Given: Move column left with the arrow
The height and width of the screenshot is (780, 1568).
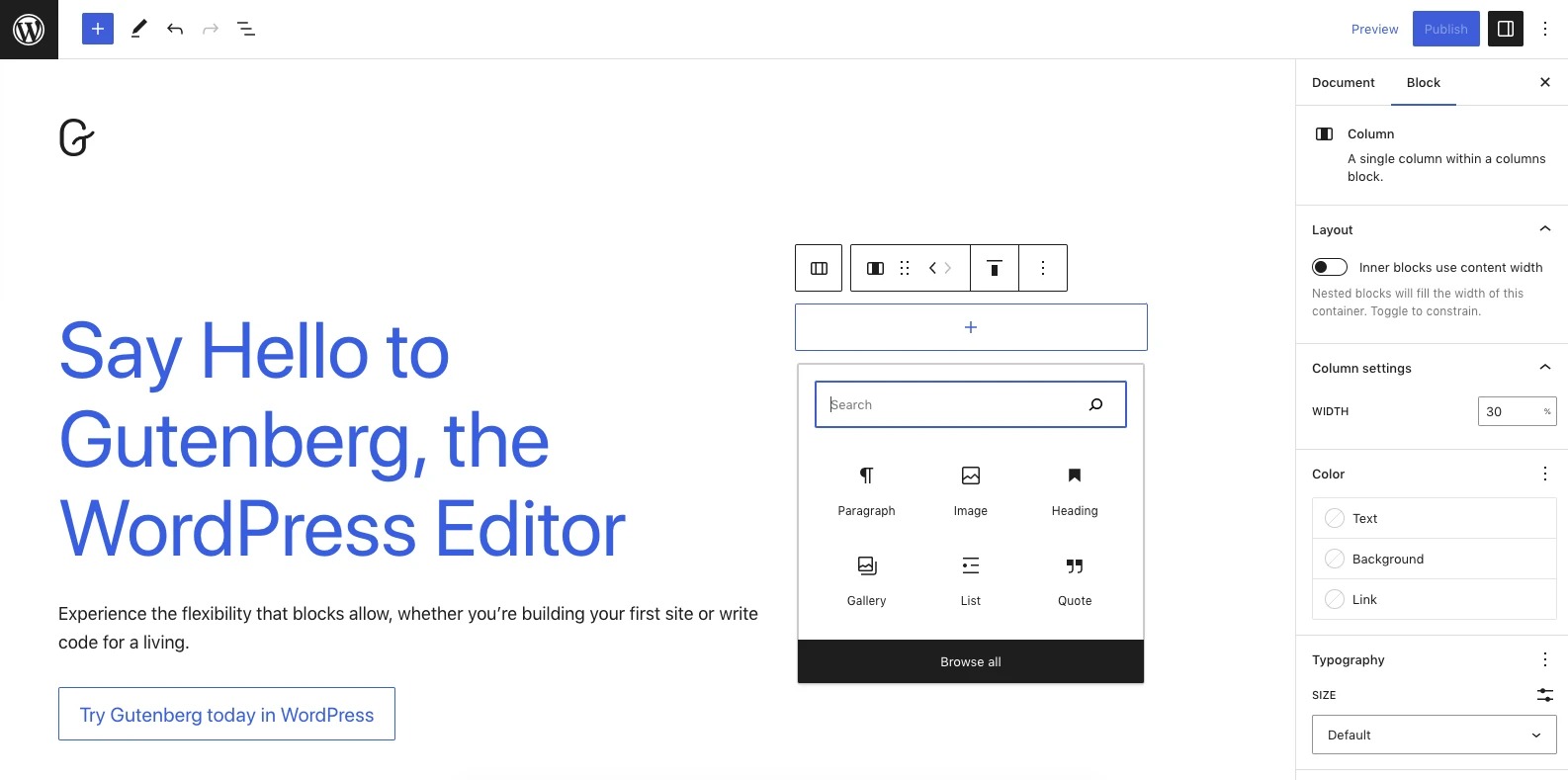Looking at the screenshot, I should tap(932, 268).
